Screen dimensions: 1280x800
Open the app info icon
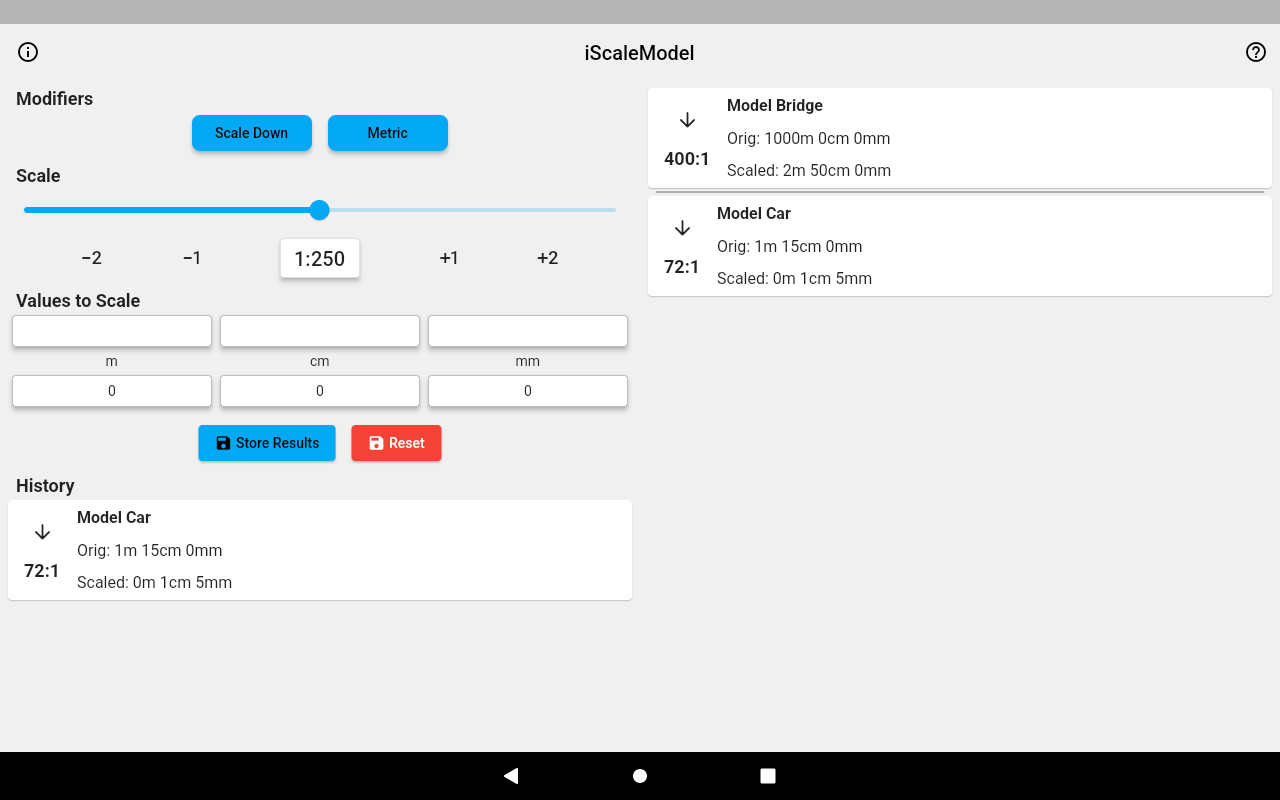tap(28, 52)
